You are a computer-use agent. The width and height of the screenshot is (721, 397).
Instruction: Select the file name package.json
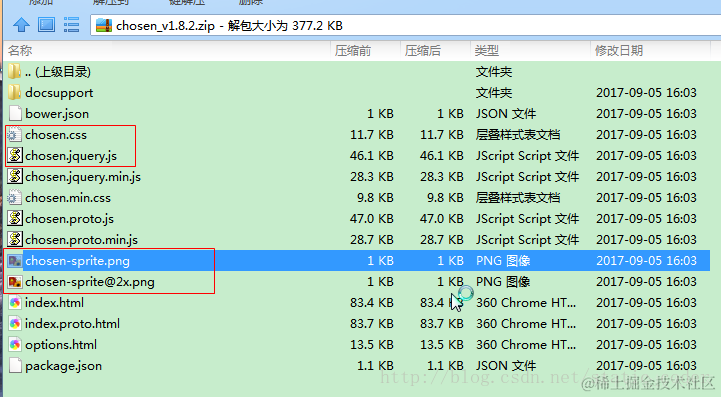coord(63,366)
